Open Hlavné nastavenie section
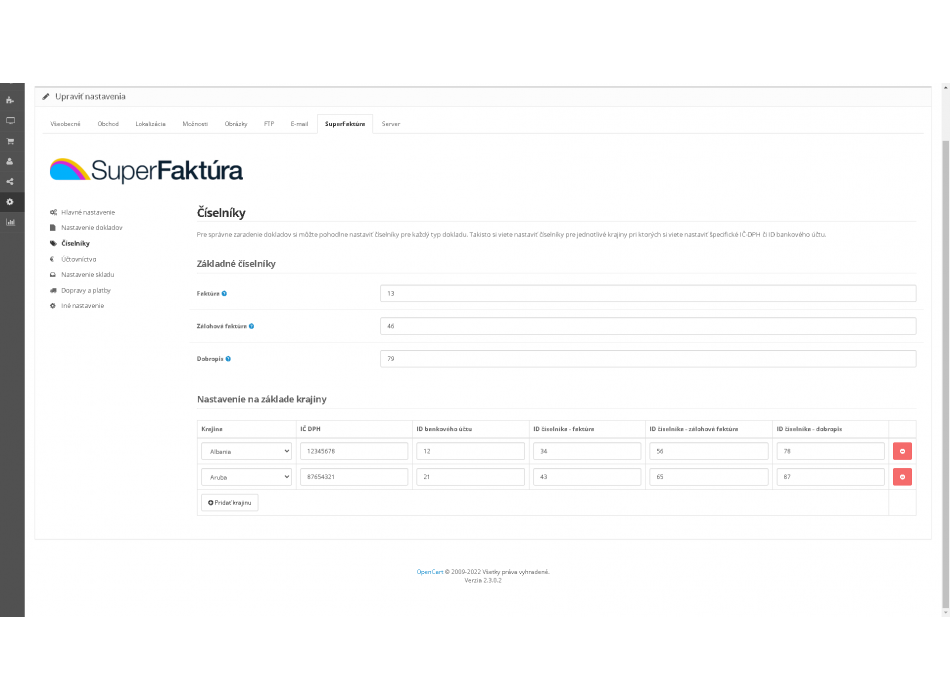950x700 pixels. click(x=82, y=212)
